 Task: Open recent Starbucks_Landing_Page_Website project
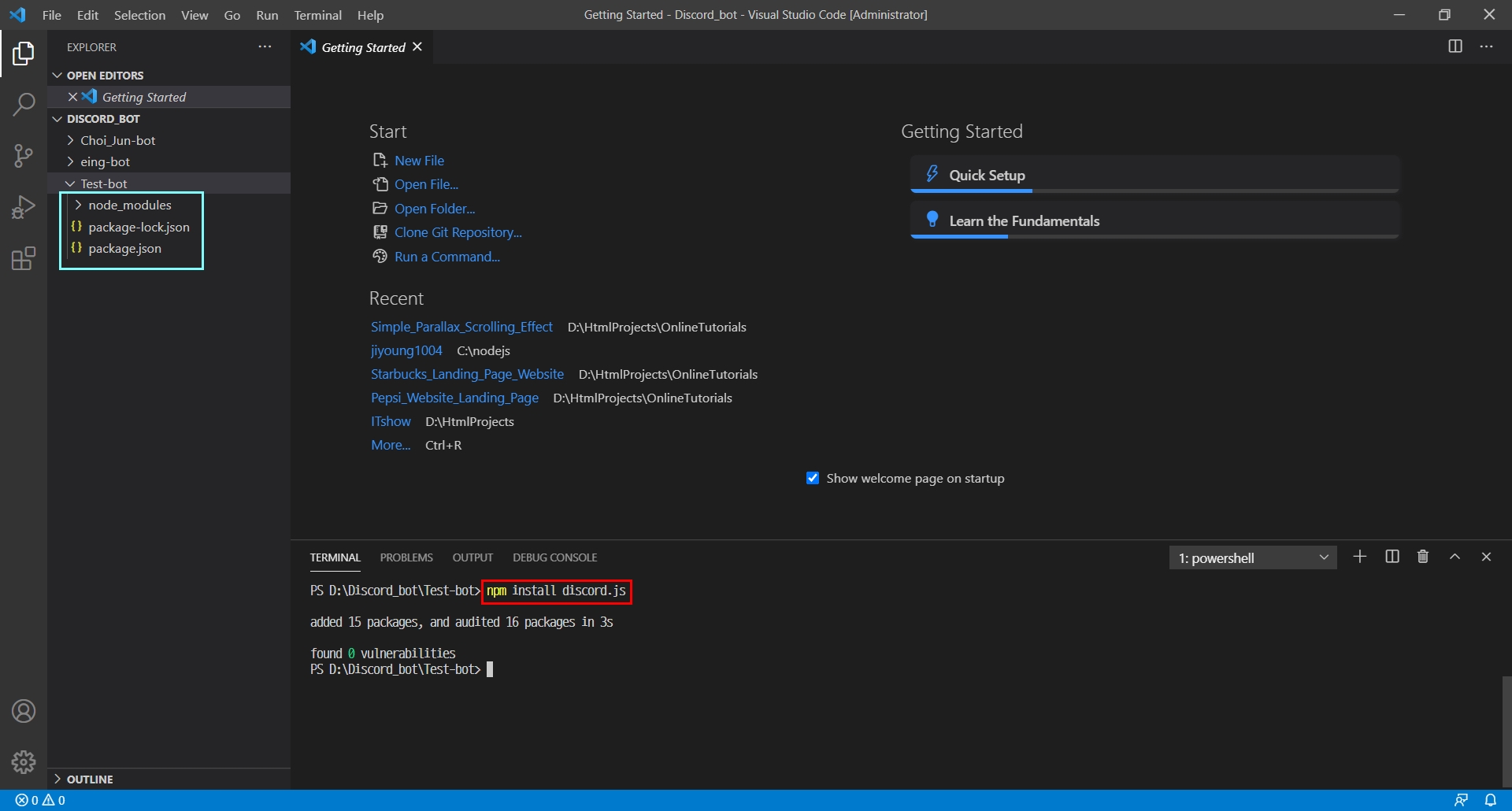[x=467, y=374]
